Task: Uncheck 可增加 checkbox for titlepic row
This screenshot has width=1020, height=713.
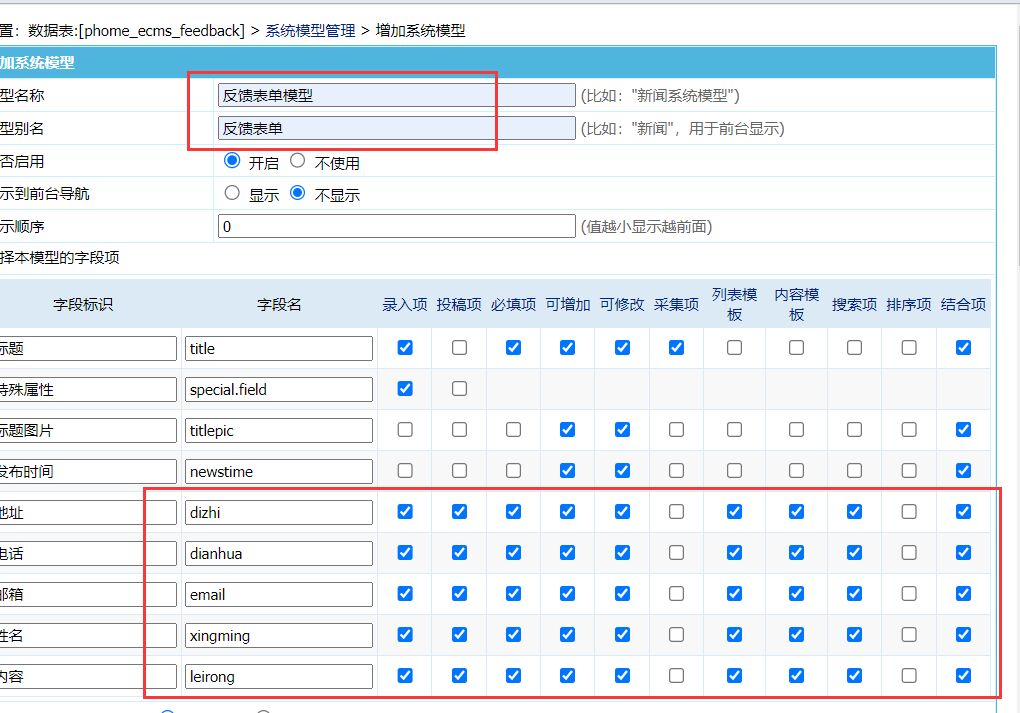Action: point(567,430)
